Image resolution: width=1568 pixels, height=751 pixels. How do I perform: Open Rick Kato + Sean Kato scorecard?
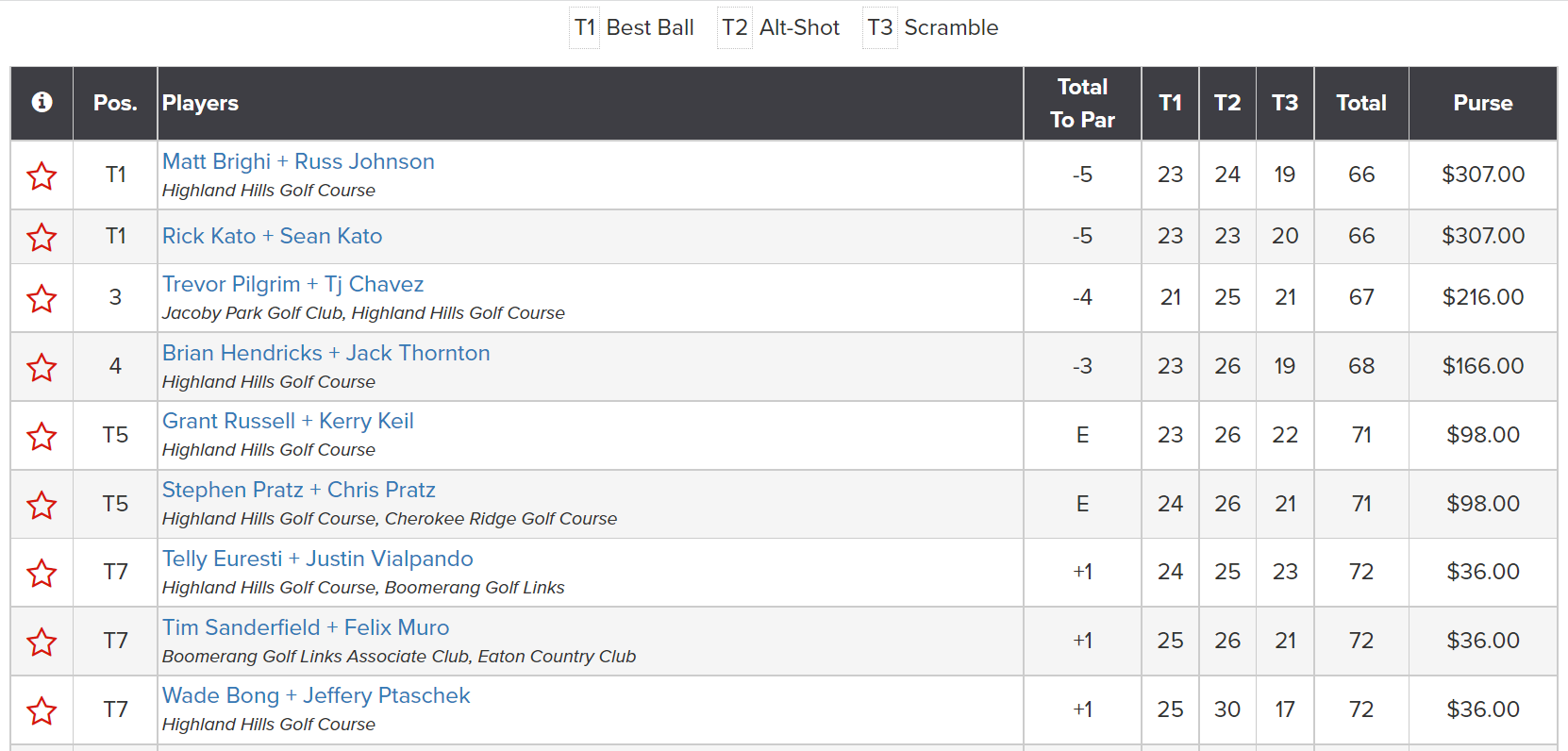(272, 236)
